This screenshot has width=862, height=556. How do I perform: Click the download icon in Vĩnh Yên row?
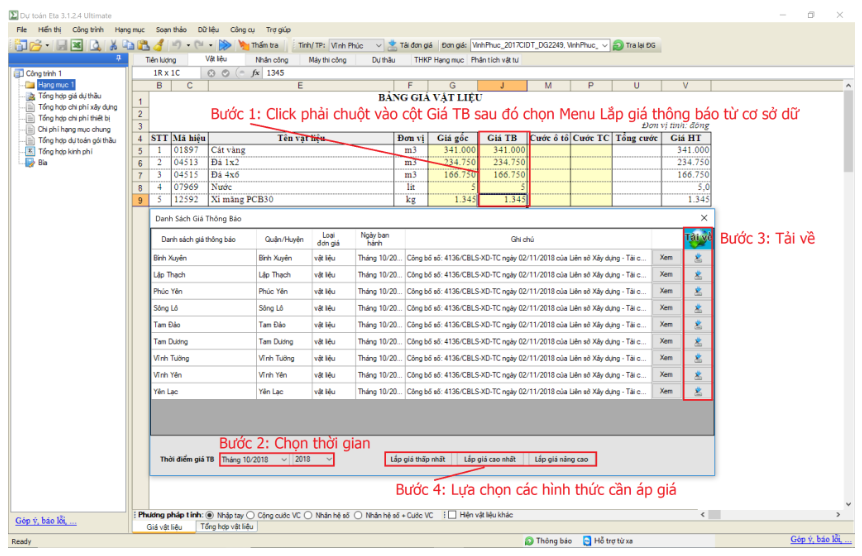tap(698, 375)
